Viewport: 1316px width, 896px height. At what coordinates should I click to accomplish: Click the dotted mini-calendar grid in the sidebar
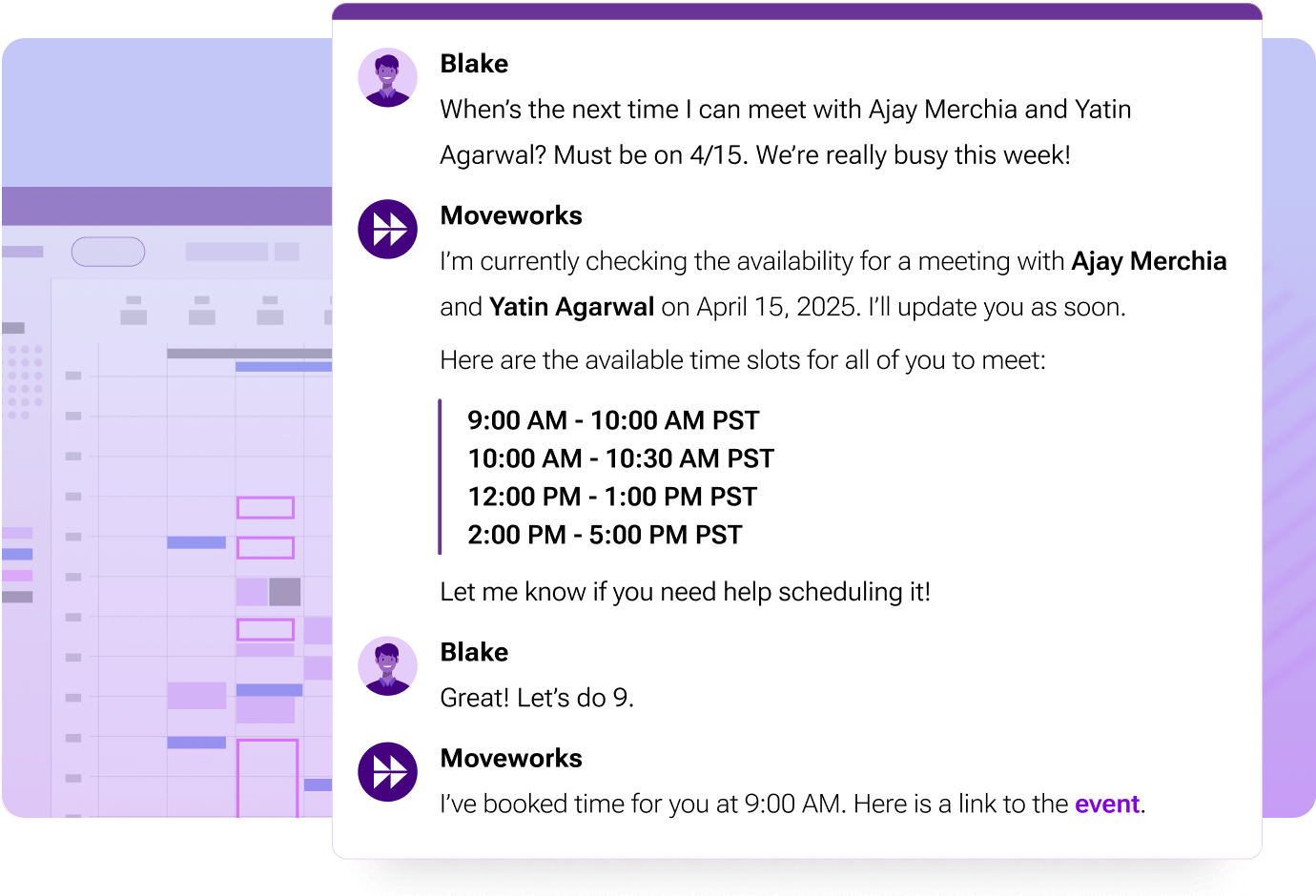[x=25, y=382]
